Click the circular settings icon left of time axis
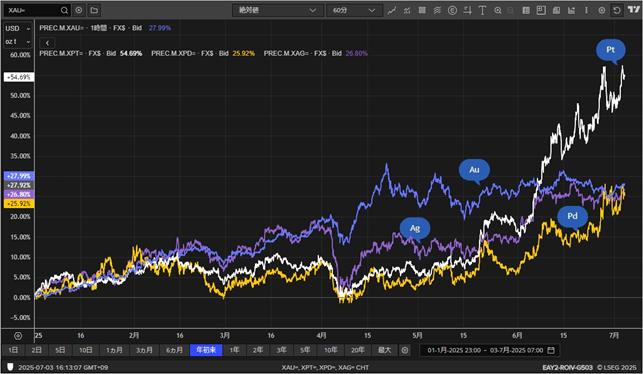 click(18, 336)
